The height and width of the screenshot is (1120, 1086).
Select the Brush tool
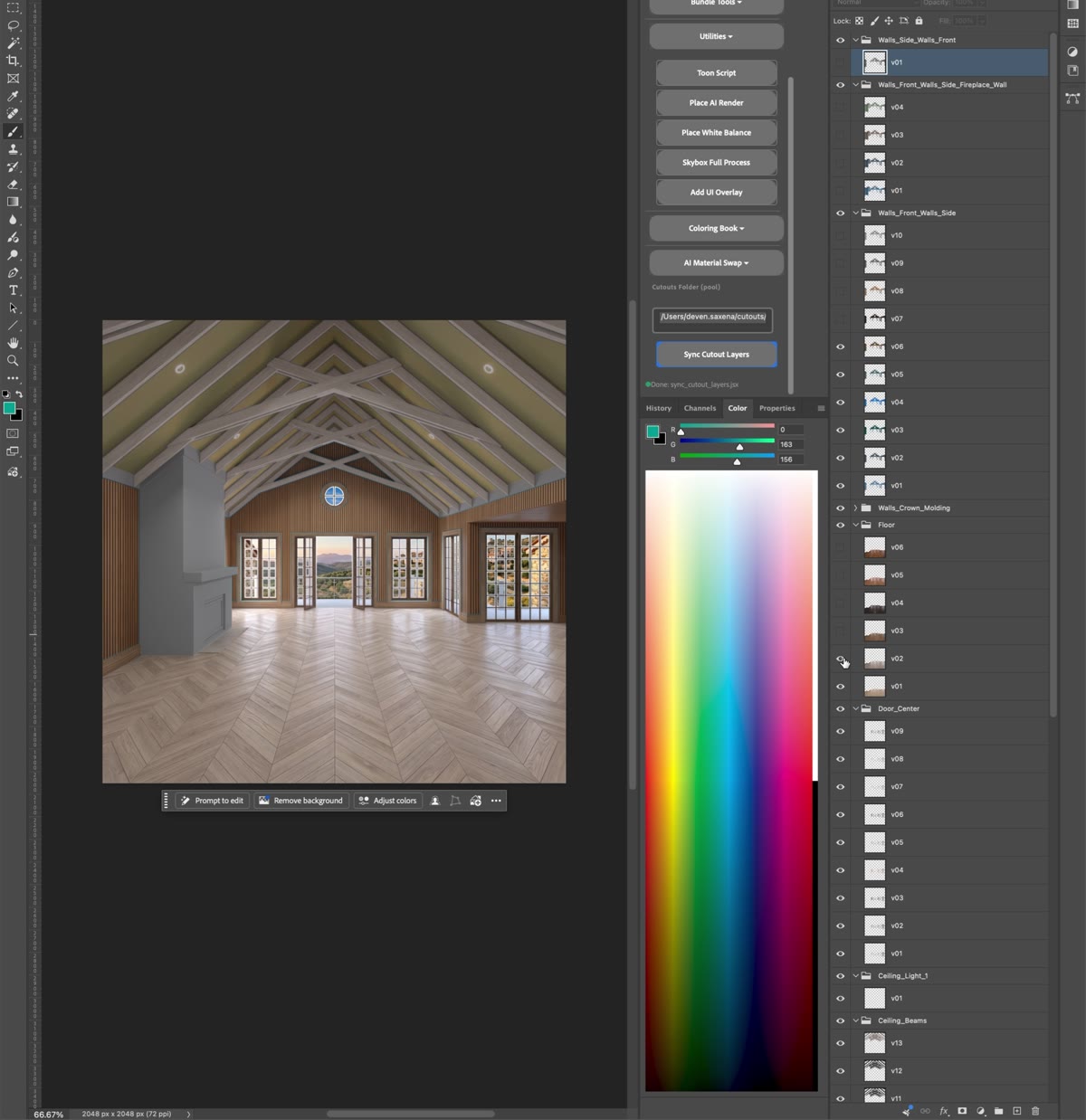pos(13,131)
